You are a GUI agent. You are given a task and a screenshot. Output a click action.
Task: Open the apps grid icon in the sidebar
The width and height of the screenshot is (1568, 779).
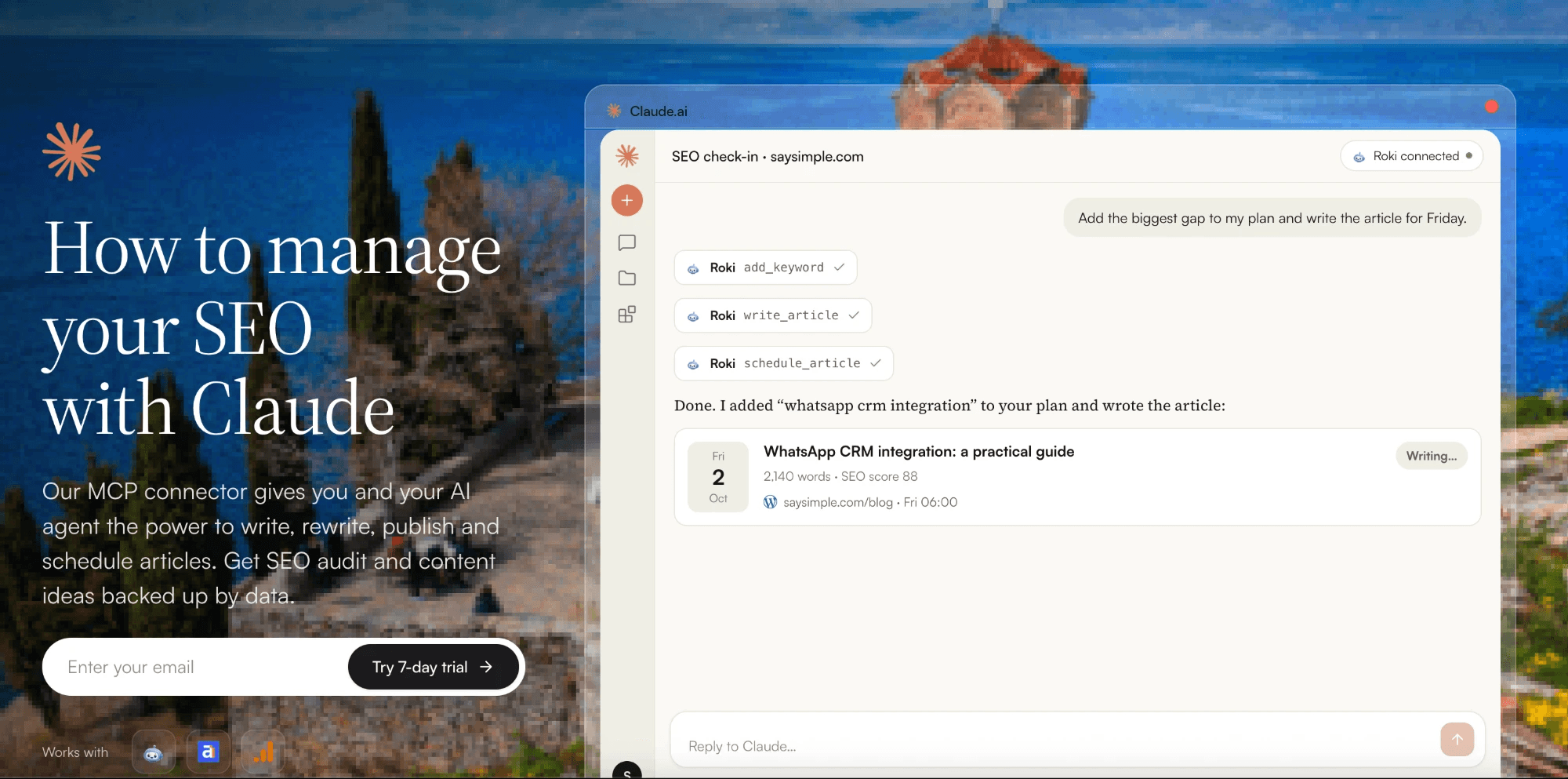point(627,315)
